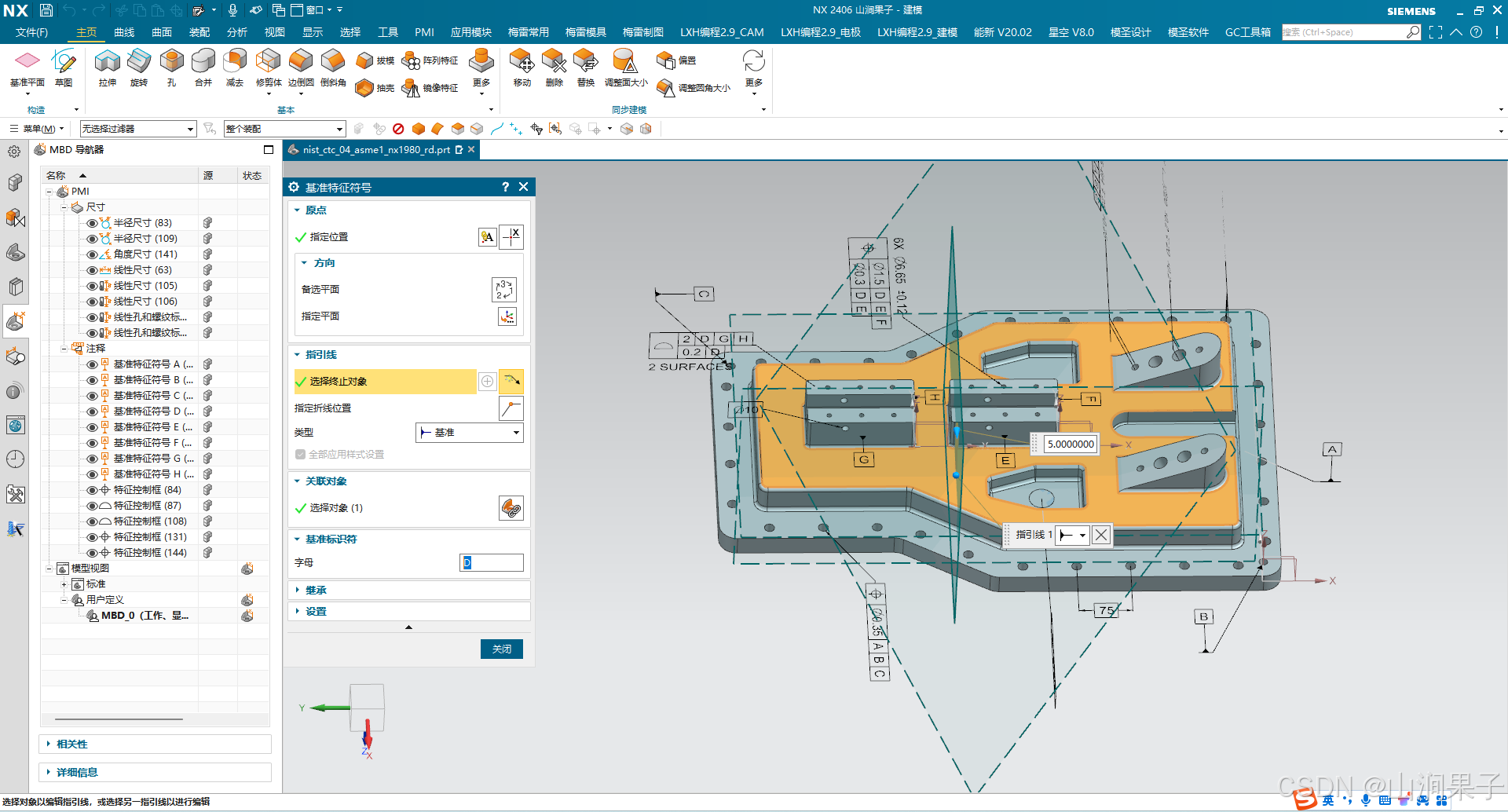The width and height of the screenshot is (1508, 812).
Task: Click the 阵列特征 (Pattern Feature) tool
Action: pos(430,60)
